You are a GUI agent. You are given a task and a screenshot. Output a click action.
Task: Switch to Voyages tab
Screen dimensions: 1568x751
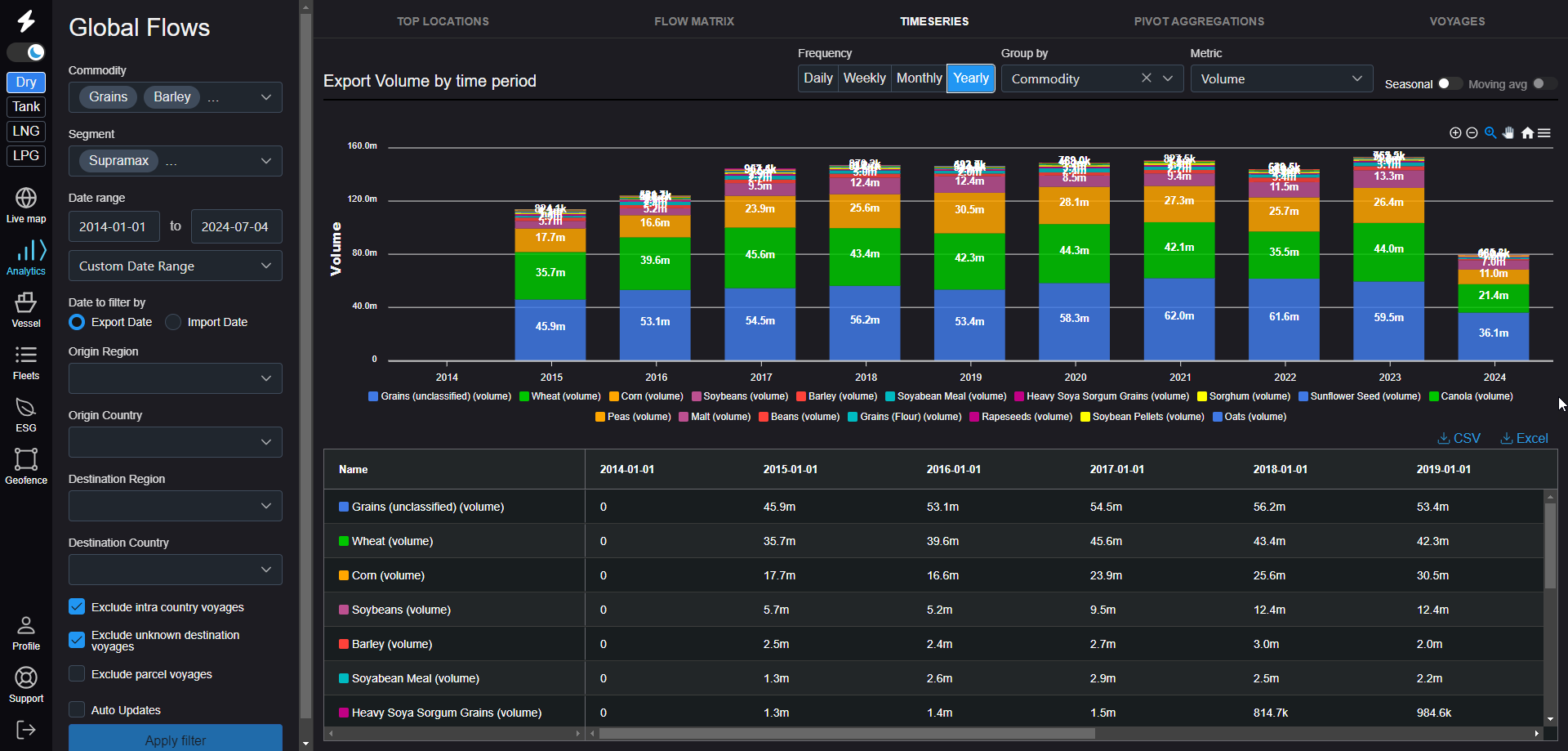[x=1457, y=21]
